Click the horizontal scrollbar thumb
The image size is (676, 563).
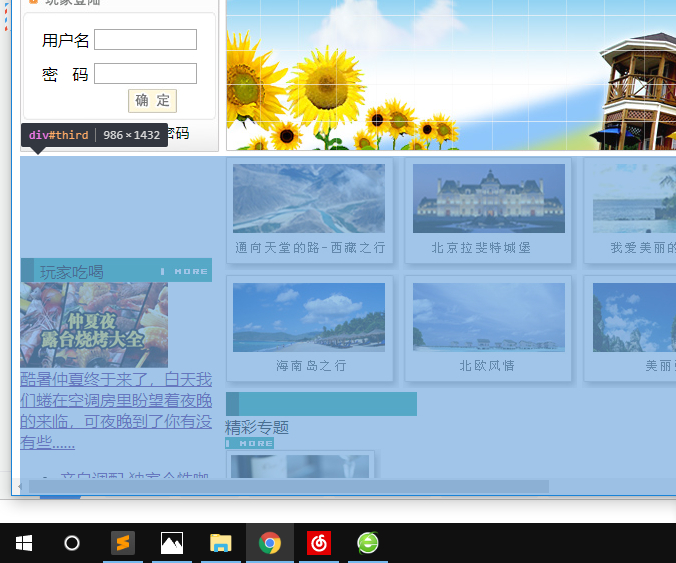(288, 487)
